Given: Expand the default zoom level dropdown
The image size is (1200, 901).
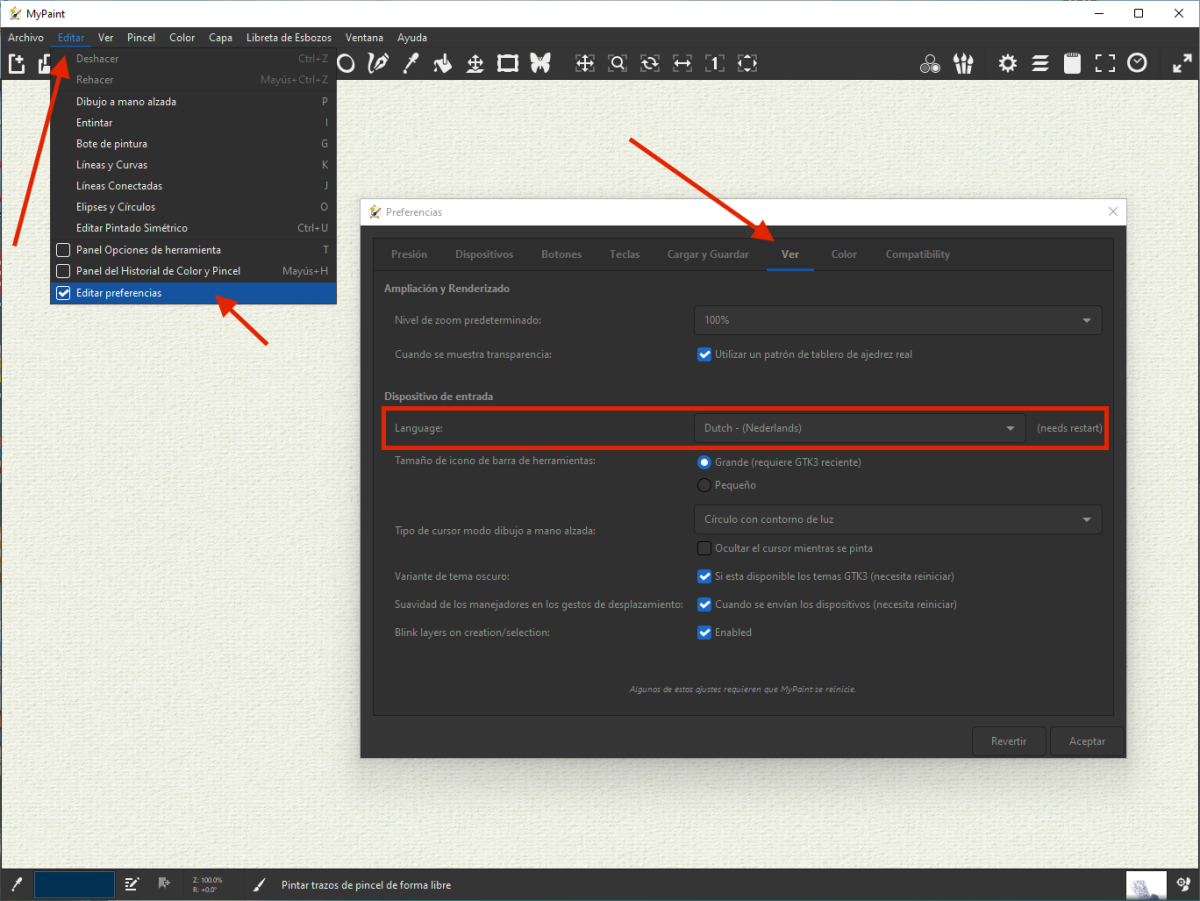Looking at the screenshot, I should (x=897, y=320).
